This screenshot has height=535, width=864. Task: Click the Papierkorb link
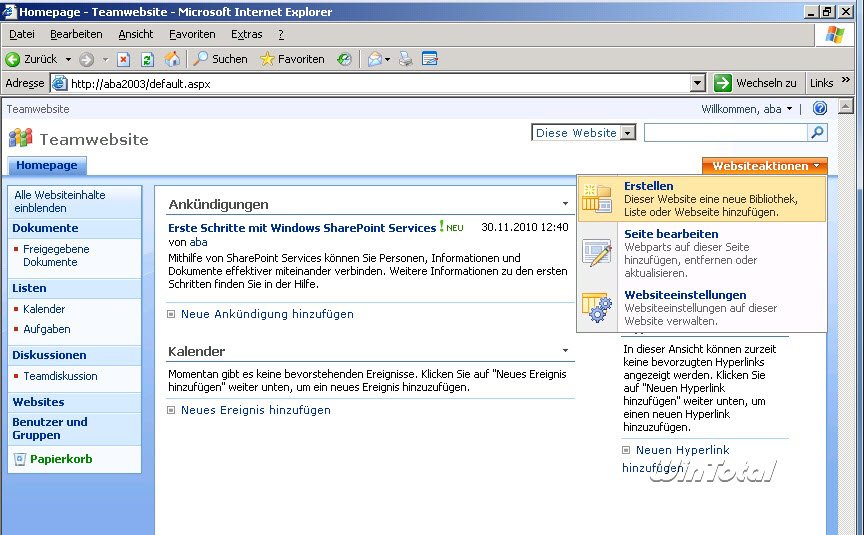tap(61, 459)
